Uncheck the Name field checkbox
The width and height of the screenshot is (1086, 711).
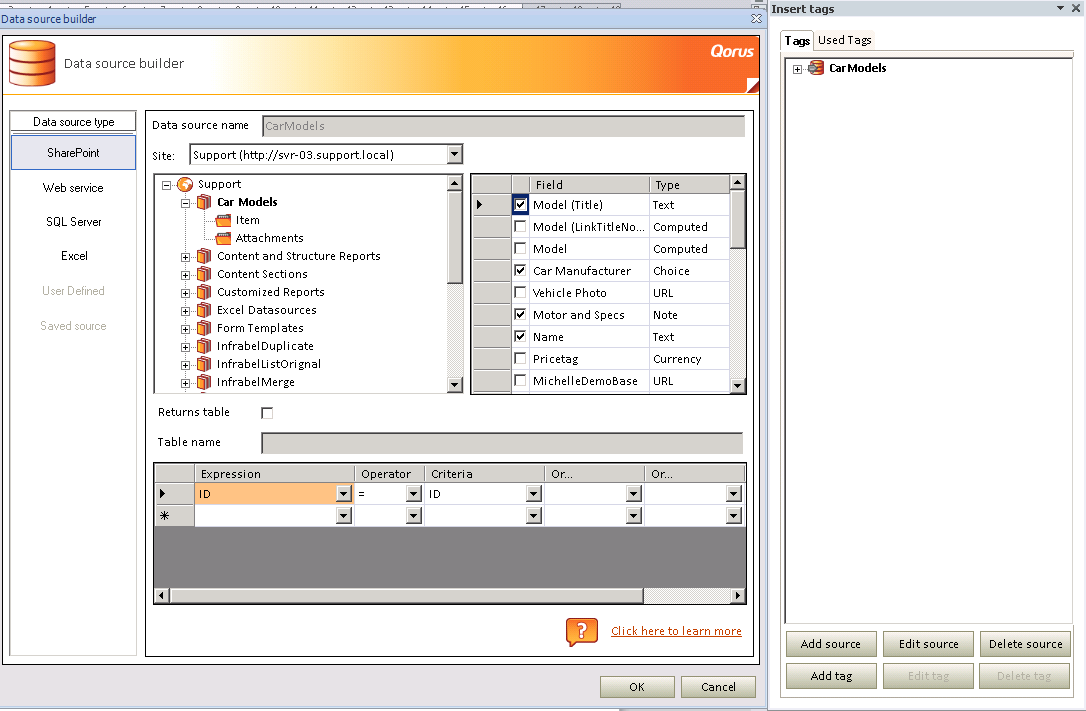point(520,337)
